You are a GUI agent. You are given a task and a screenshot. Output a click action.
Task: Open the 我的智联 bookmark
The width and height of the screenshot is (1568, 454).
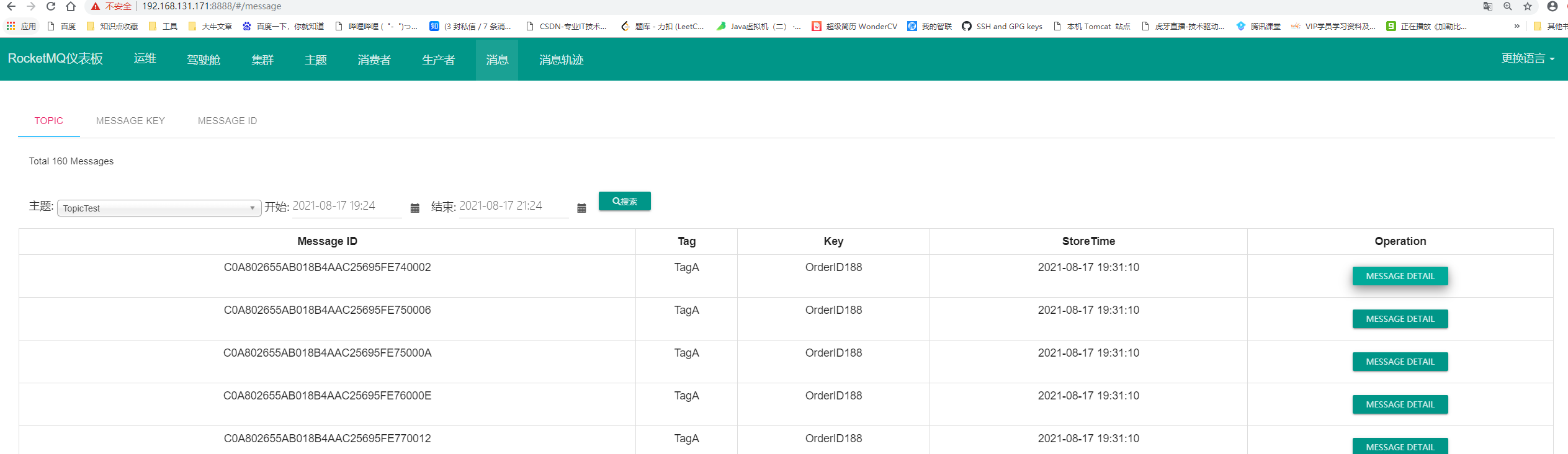point(930,26)
